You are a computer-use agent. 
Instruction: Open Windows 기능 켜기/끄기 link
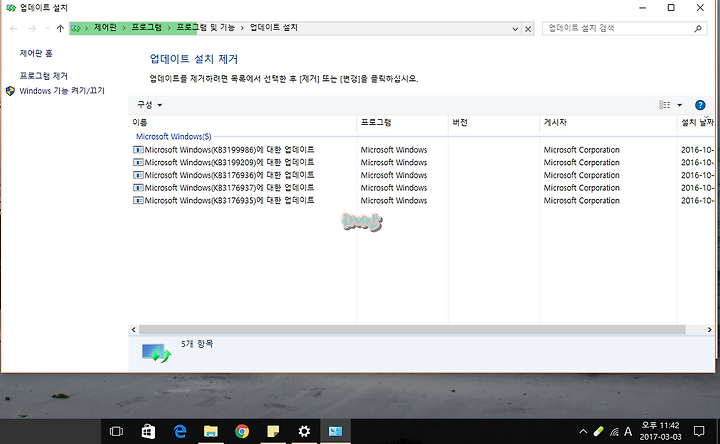click(x=62, y=91)
